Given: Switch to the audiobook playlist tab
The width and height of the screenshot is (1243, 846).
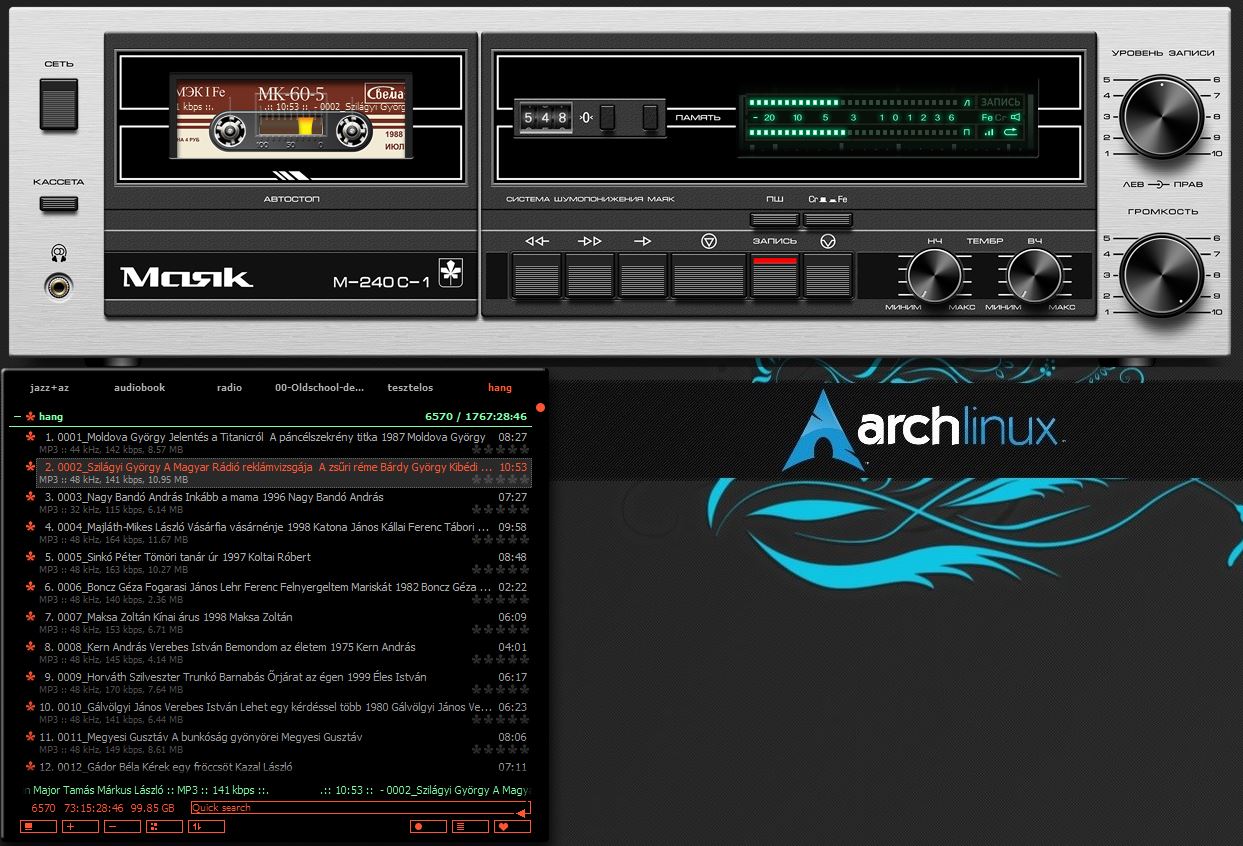Looking at the screenshot, I should (139, 388).
